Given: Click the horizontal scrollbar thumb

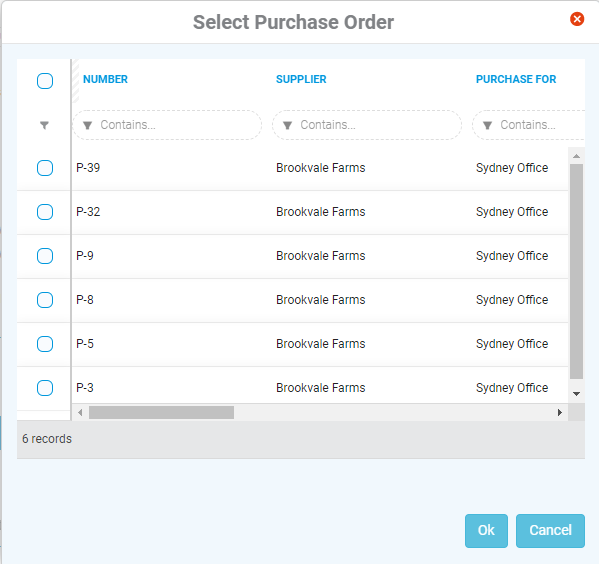Looking at the screenshot, I should pyautogui.click(x=161, y=412).
